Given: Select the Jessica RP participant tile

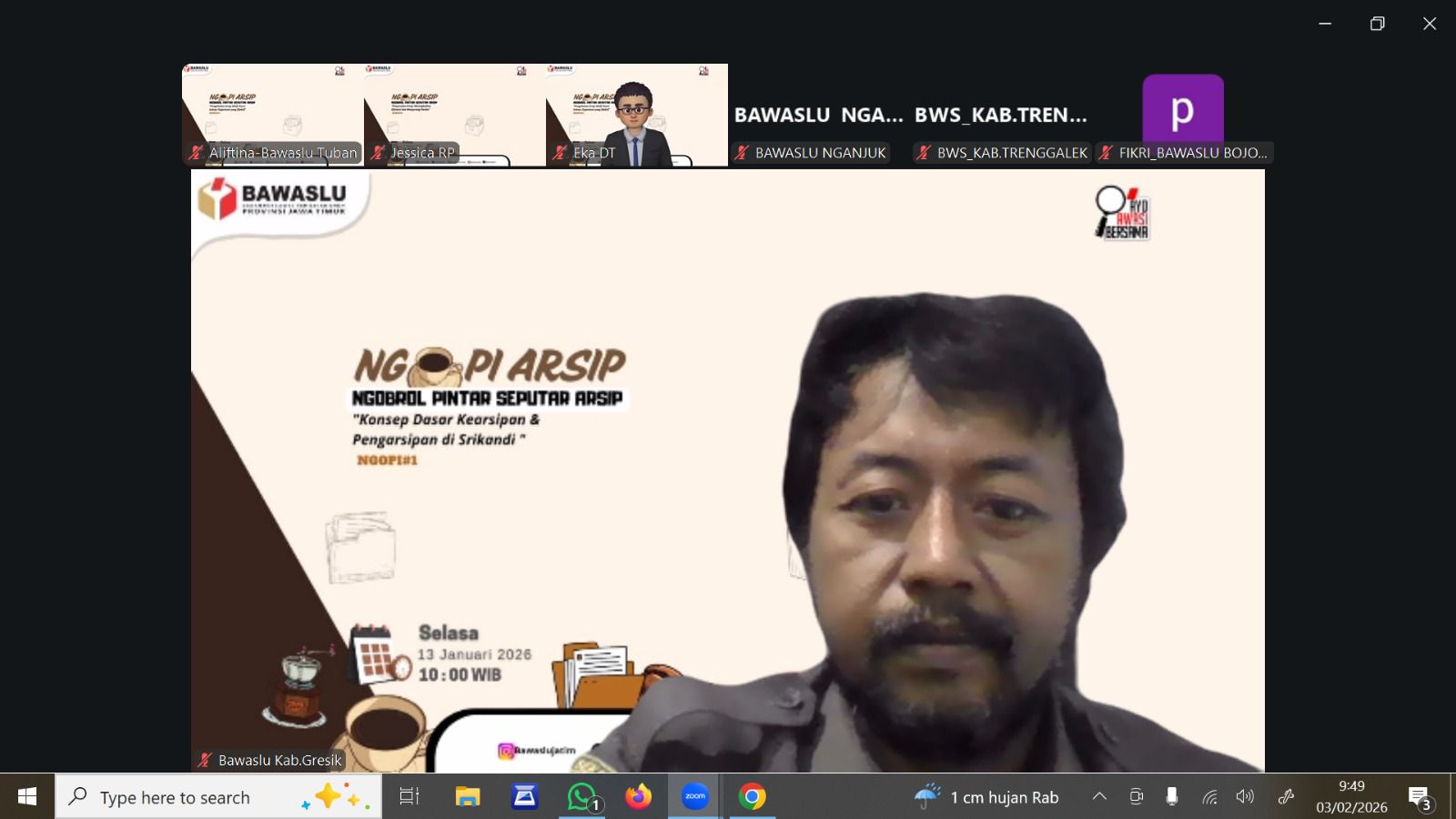Looking at the screenshot, I should click(454, 109).
